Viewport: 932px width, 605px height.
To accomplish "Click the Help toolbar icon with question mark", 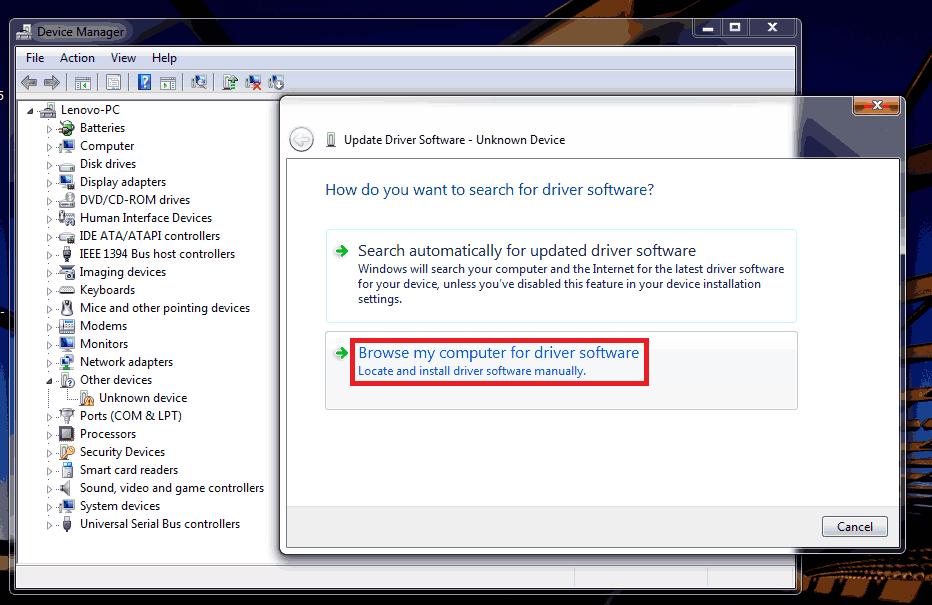I will point(145,82).
